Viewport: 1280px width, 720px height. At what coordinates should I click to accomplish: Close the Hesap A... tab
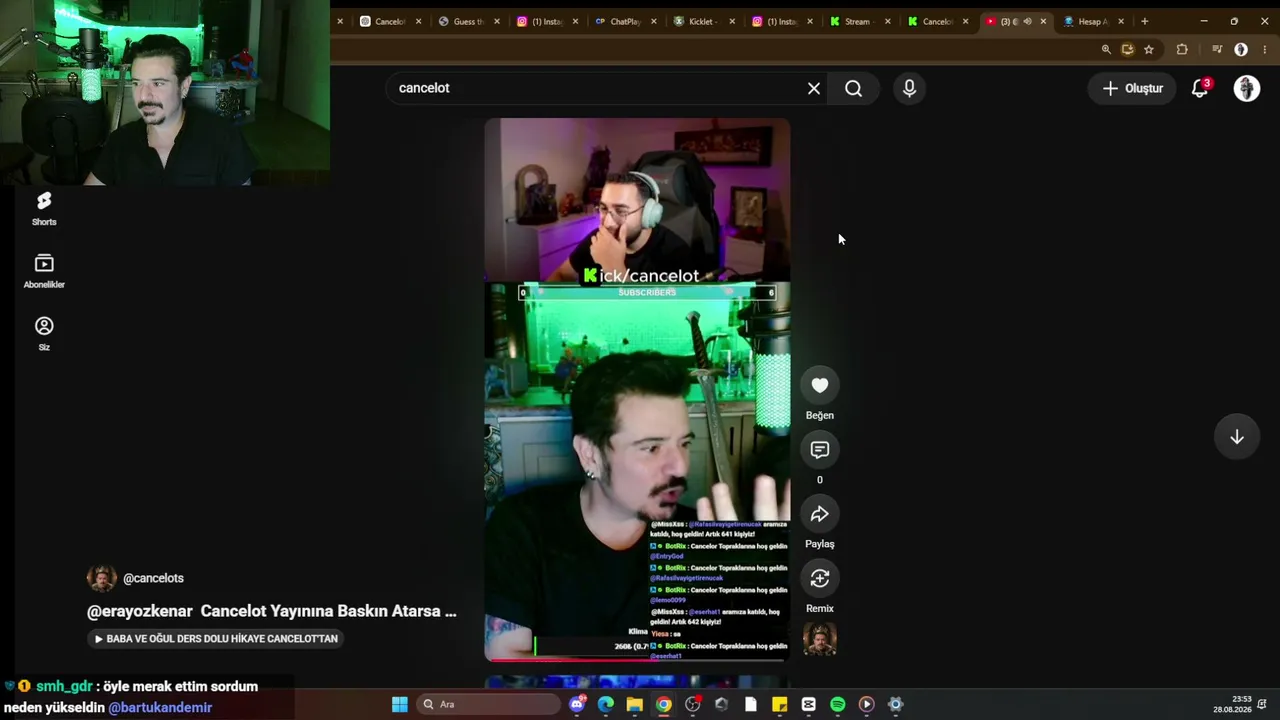pyautogui.click(x=1121, y=21)
